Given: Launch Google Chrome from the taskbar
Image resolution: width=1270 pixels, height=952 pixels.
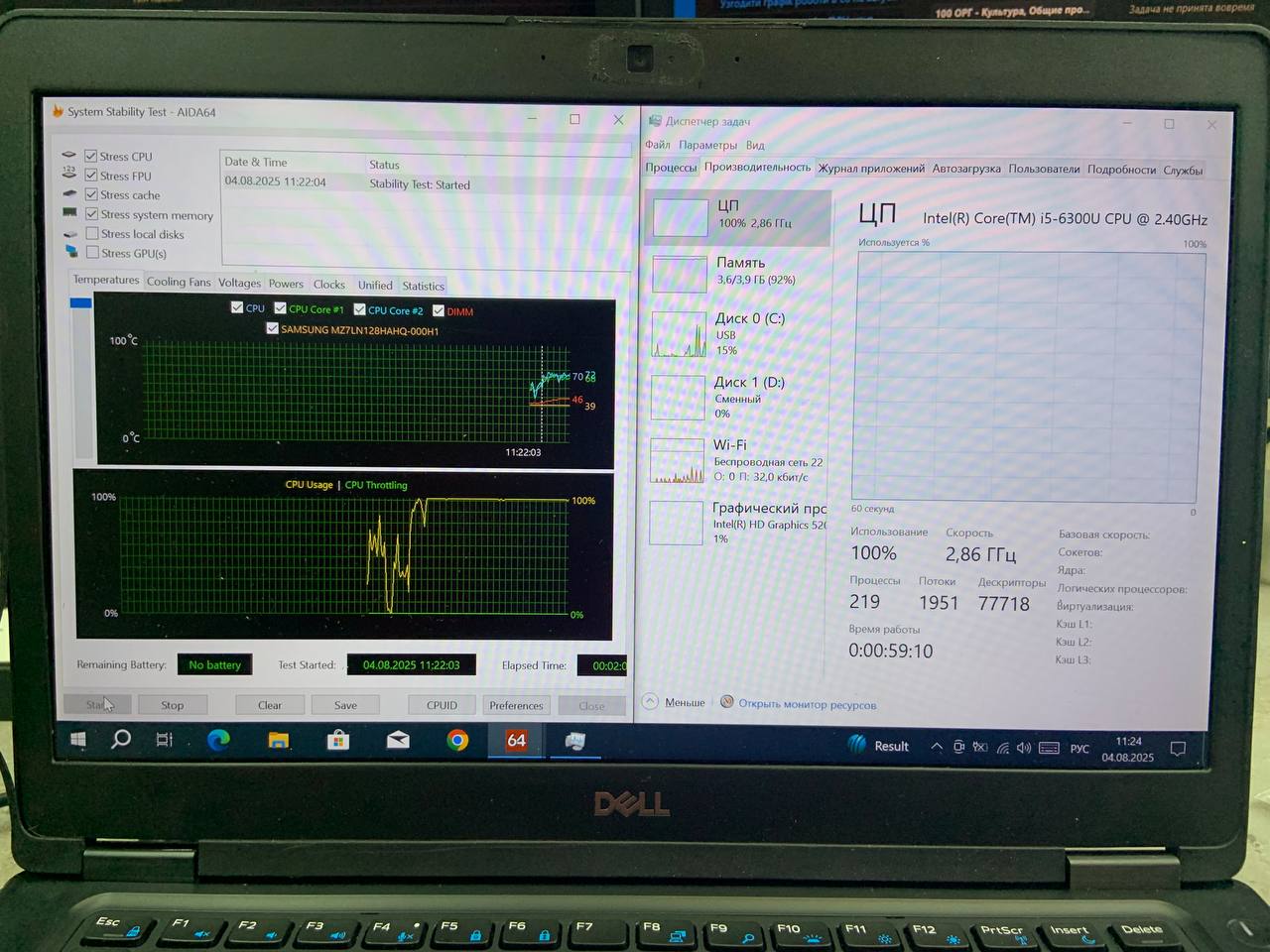Looking at the screenshot, I should [x=457, y=741].
